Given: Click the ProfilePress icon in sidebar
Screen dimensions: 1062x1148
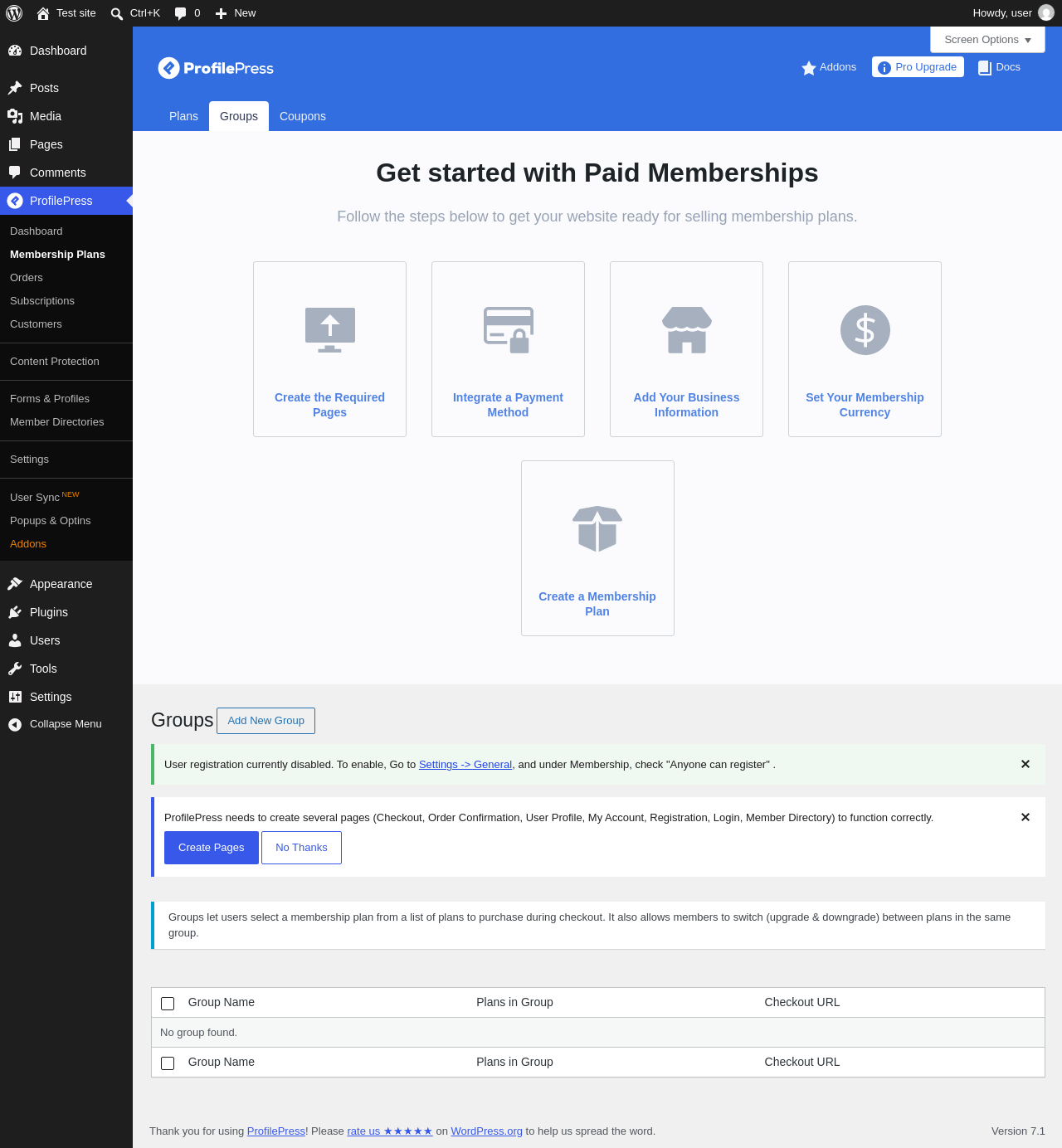Looking at the screenshot, I should [15, 201].
